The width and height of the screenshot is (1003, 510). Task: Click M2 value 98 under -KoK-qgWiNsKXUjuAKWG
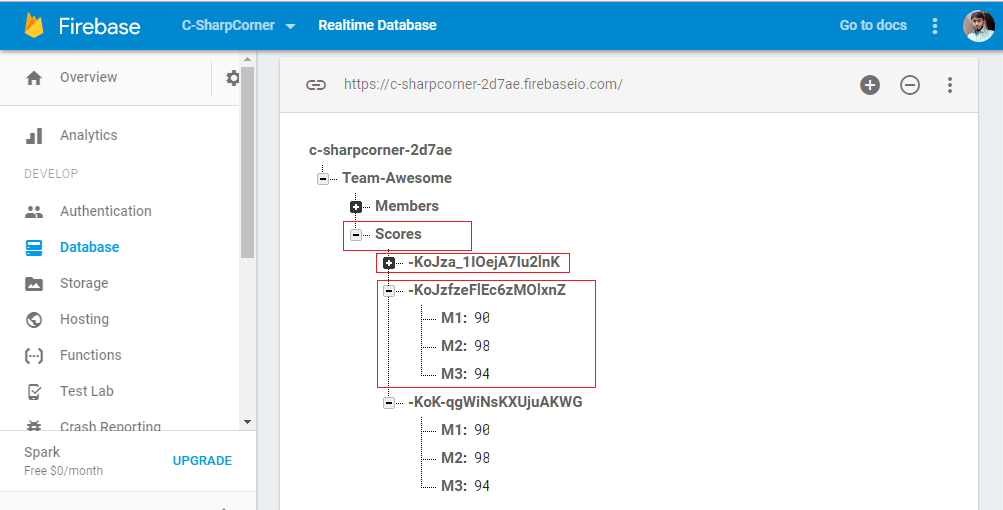click(x=482, y=458)
